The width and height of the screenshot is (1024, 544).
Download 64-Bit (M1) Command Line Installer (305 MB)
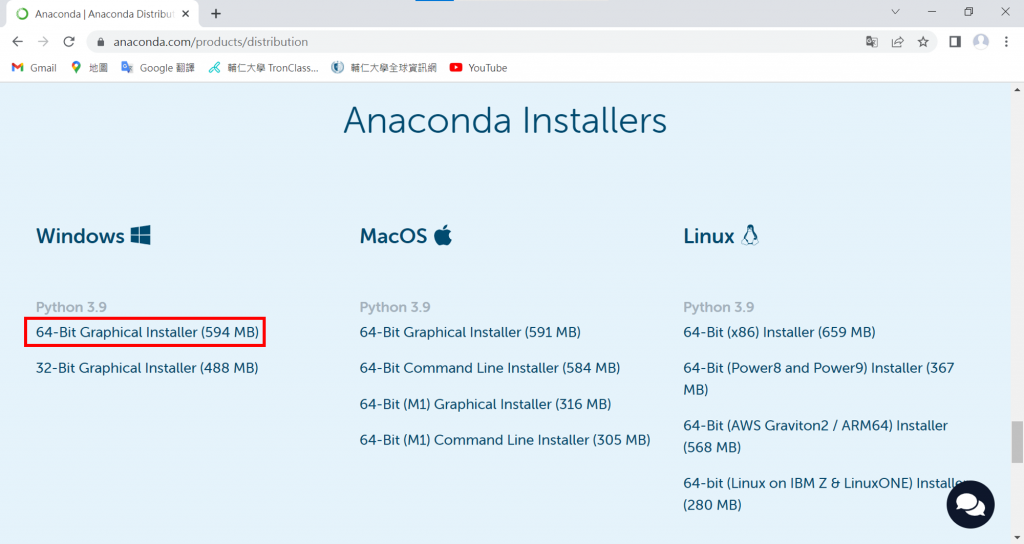click(x=505, y=440)
